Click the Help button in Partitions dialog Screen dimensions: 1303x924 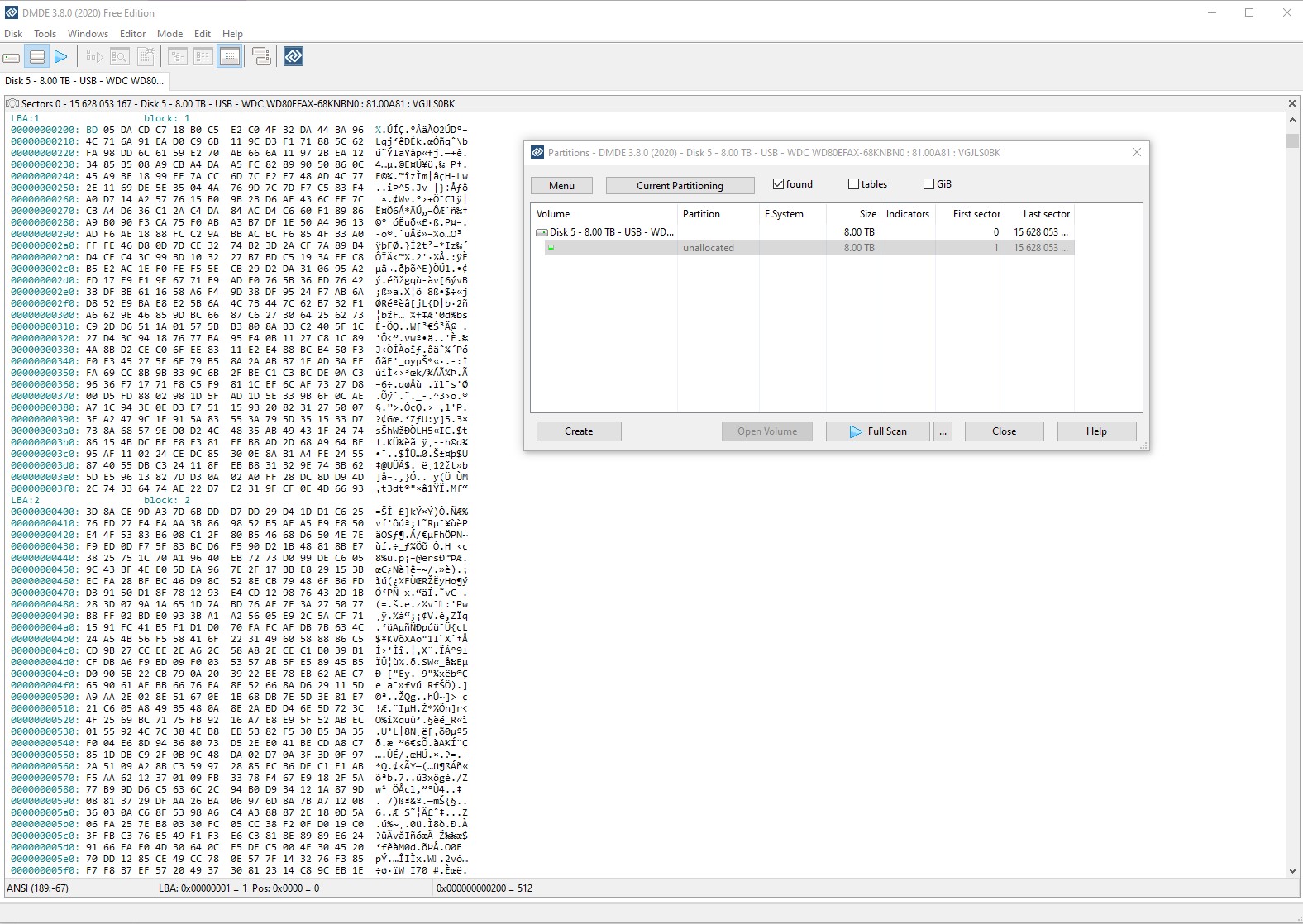[1096, 431]
